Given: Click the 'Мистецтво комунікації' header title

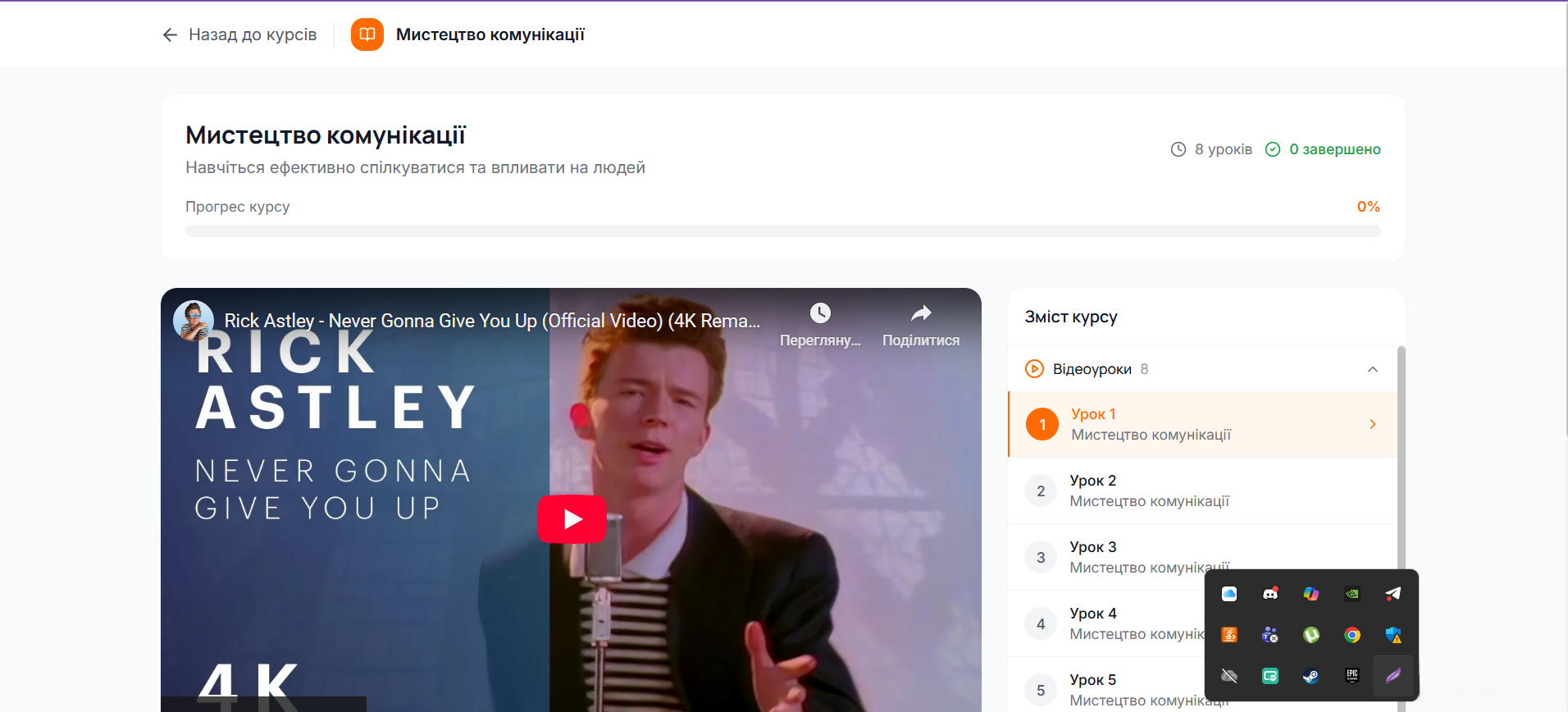Looking at the screenshot, I should coord(490,34).
